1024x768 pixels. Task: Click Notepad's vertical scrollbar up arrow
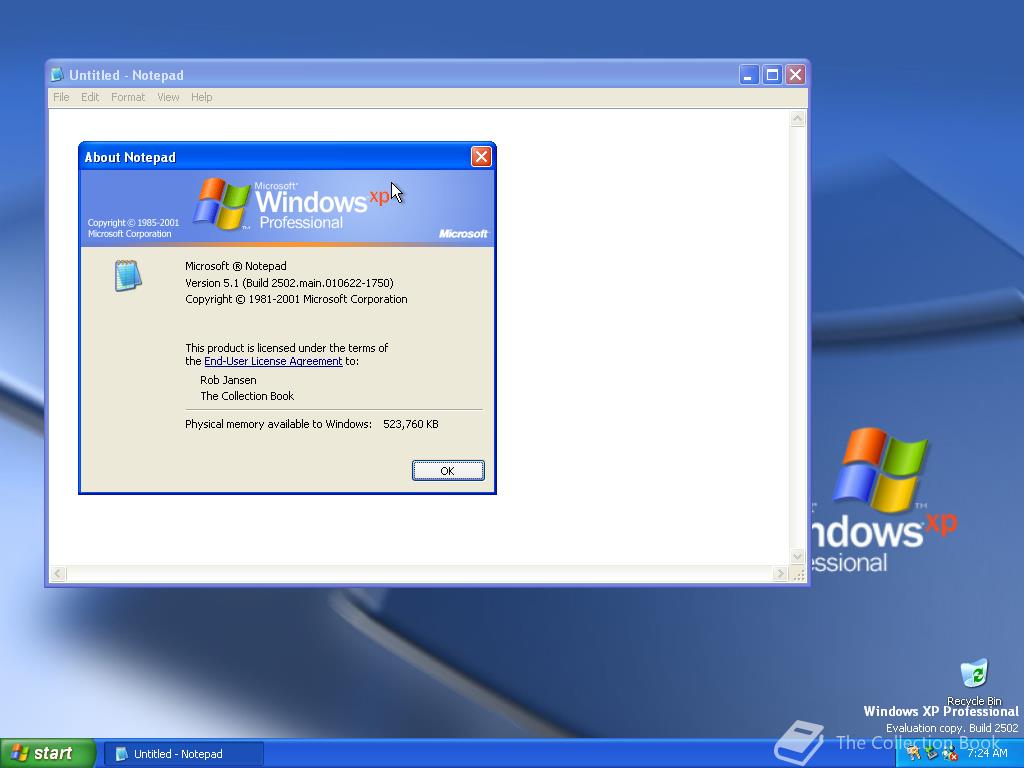pos(797,119)
